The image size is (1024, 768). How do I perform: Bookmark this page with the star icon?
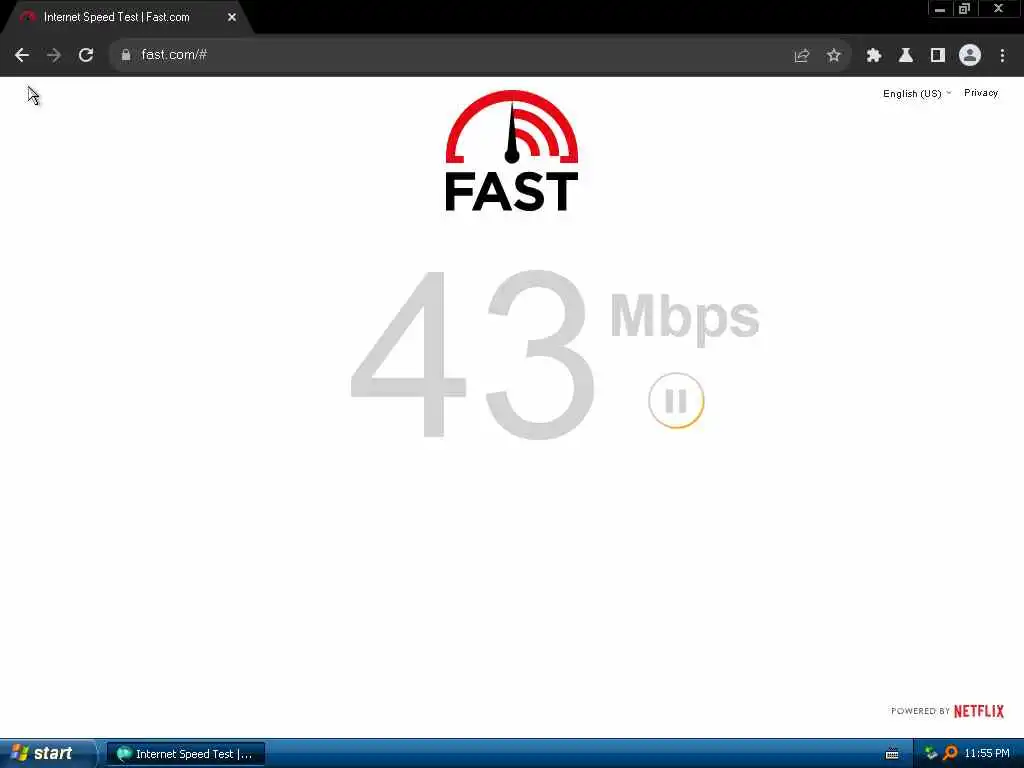click(833, 56)
